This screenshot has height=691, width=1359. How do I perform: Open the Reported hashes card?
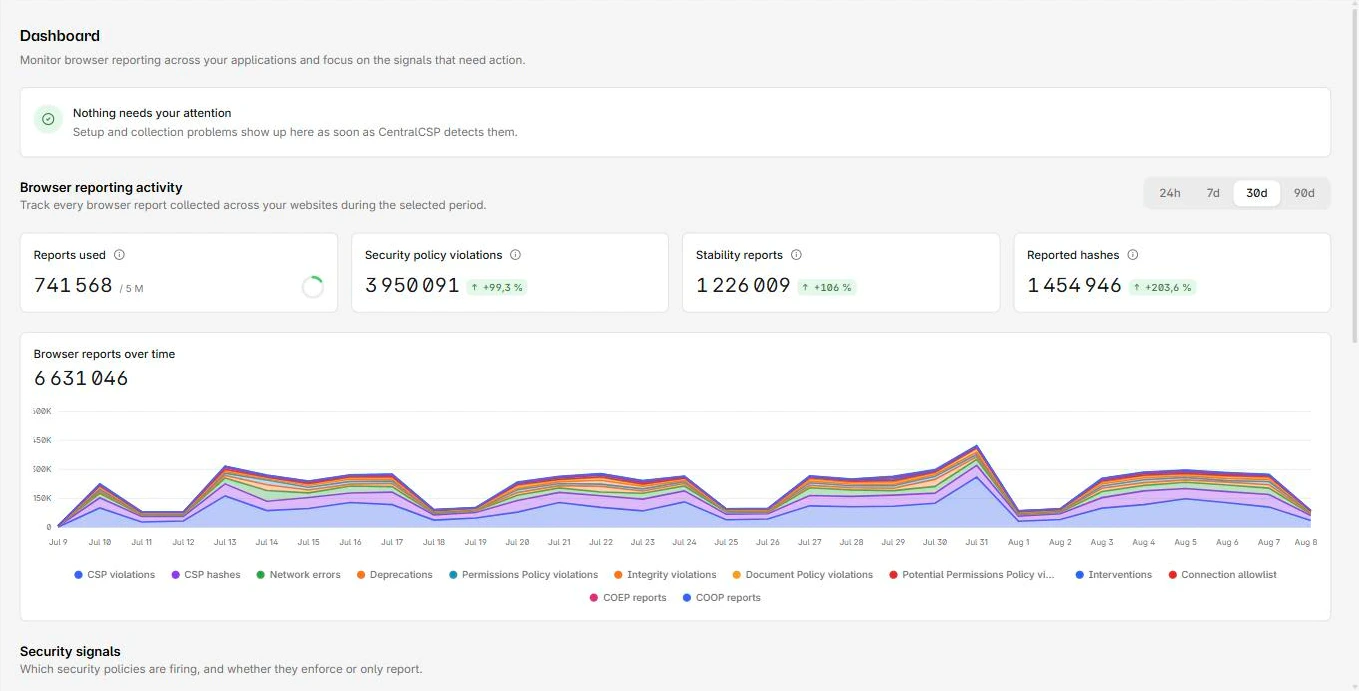click(1172, 273)
